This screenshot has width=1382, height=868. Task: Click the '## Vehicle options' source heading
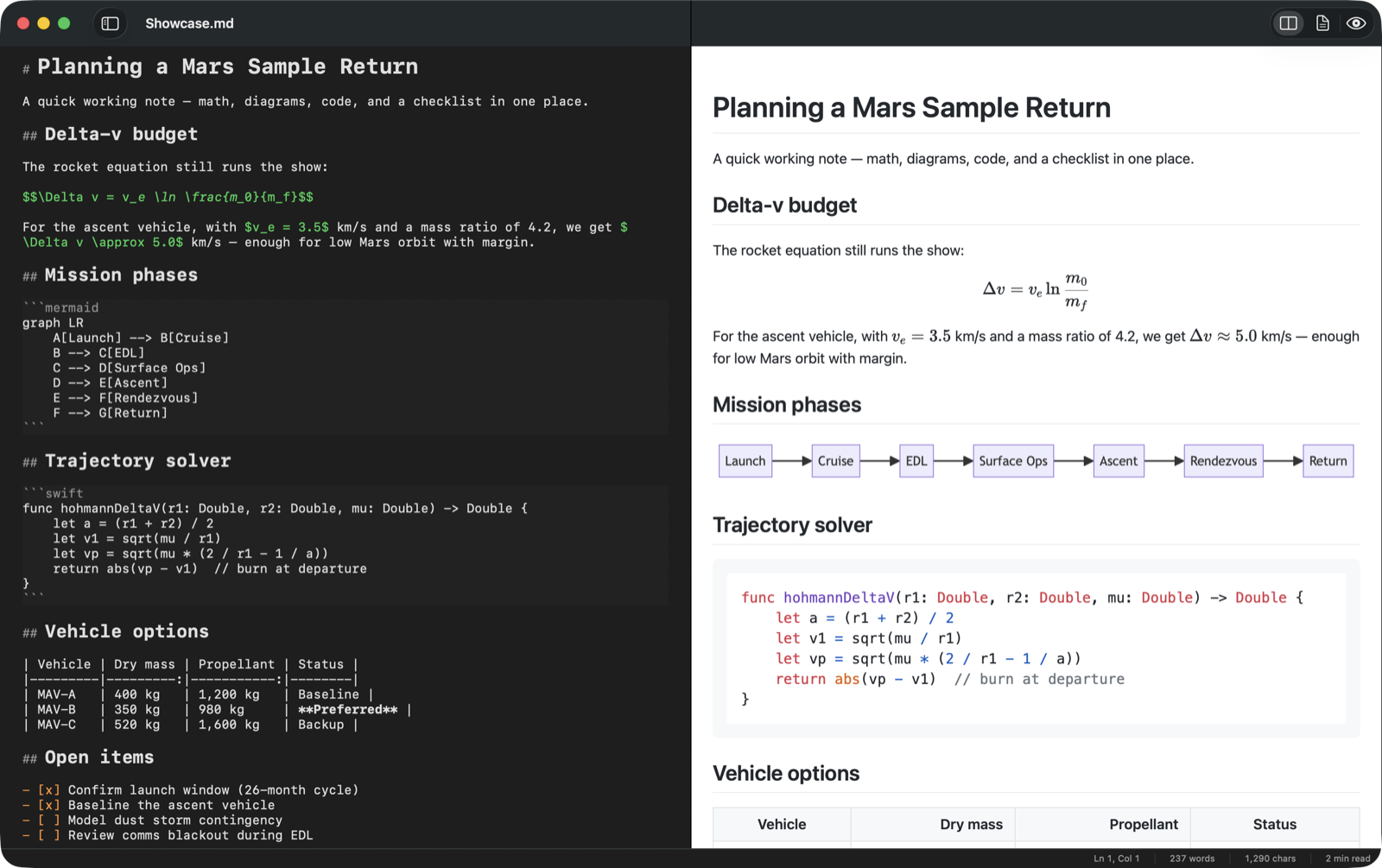tap(116, 631)
